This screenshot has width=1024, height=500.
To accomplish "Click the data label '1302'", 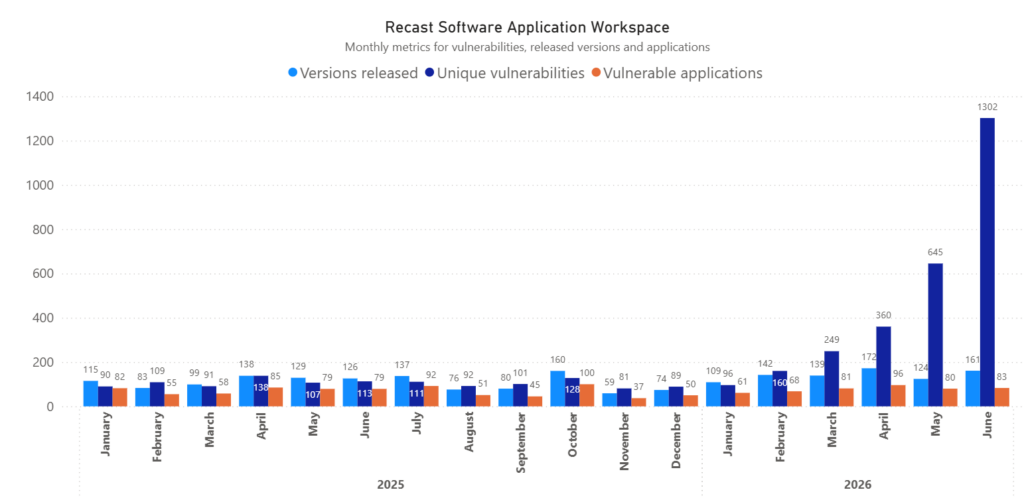I will (987, 106).
